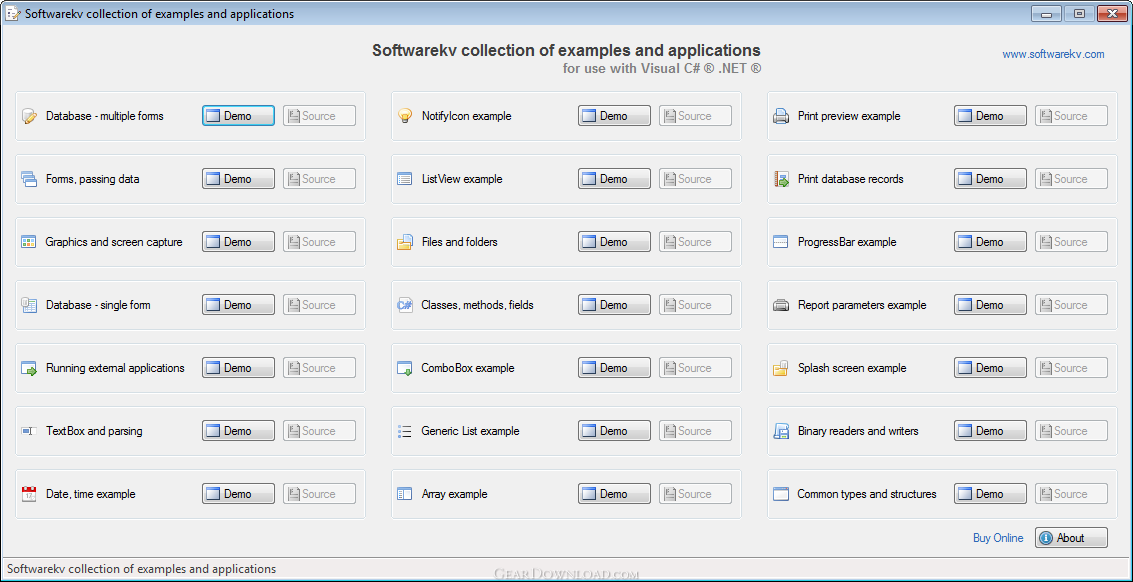The width and height of the screenshot is (1133, 582).
Task: Click the windows icon beside Forms, passing data
Action: pyautogui.click(x=29, y=179)
